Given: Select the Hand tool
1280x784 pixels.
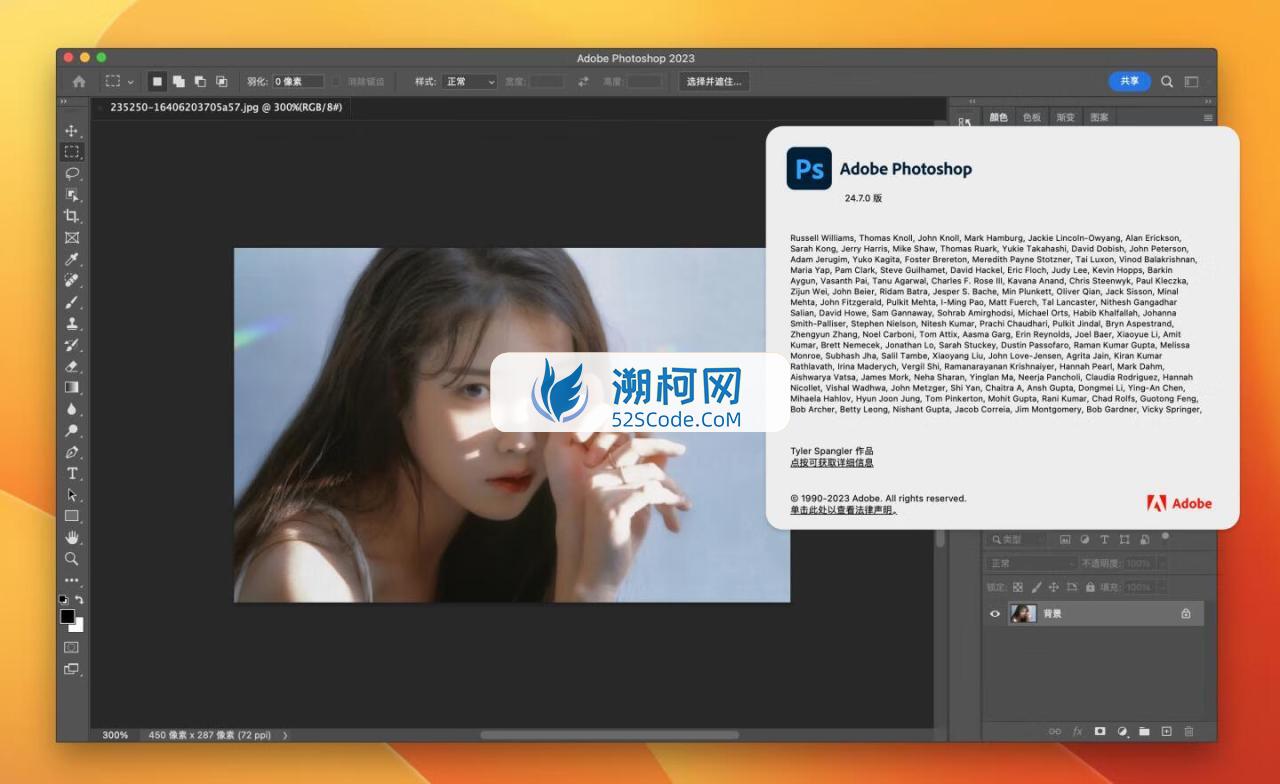Looking at the screenshot, I should [71, 537].
